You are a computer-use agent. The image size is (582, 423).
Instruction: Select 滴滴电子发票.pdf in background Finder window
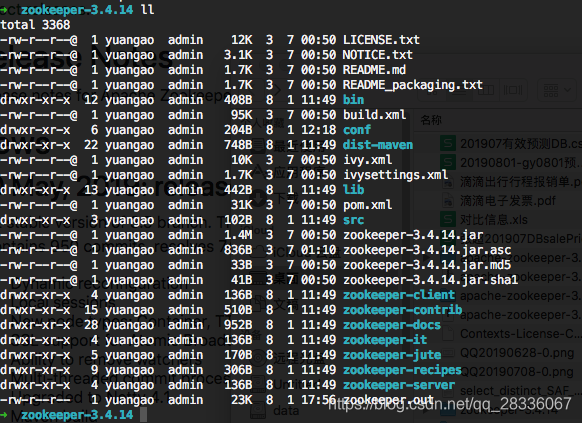[508, 201]
